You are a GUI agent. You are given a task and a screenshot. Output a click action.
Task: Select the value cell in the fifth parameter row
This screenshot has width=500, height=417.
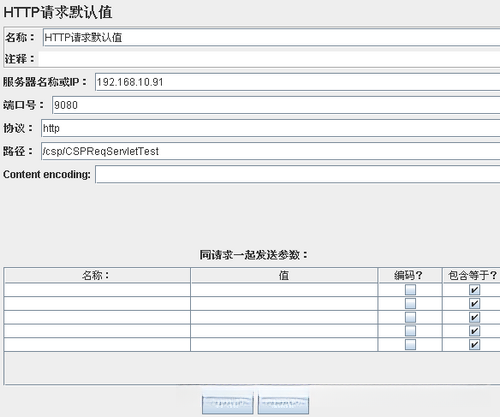click(284, 344)
